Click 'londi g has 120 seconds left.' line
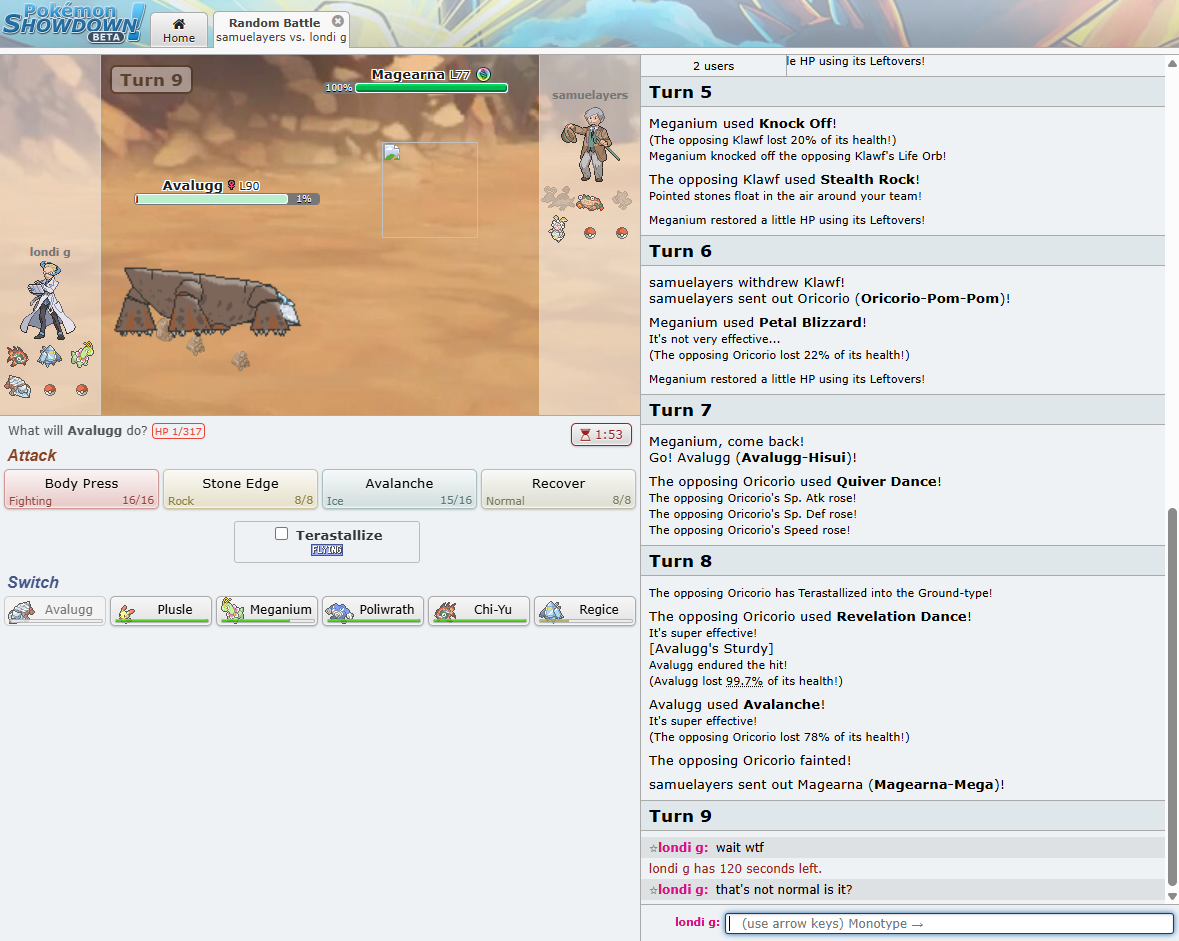1179x941 pixels. [x=735, y=868]
